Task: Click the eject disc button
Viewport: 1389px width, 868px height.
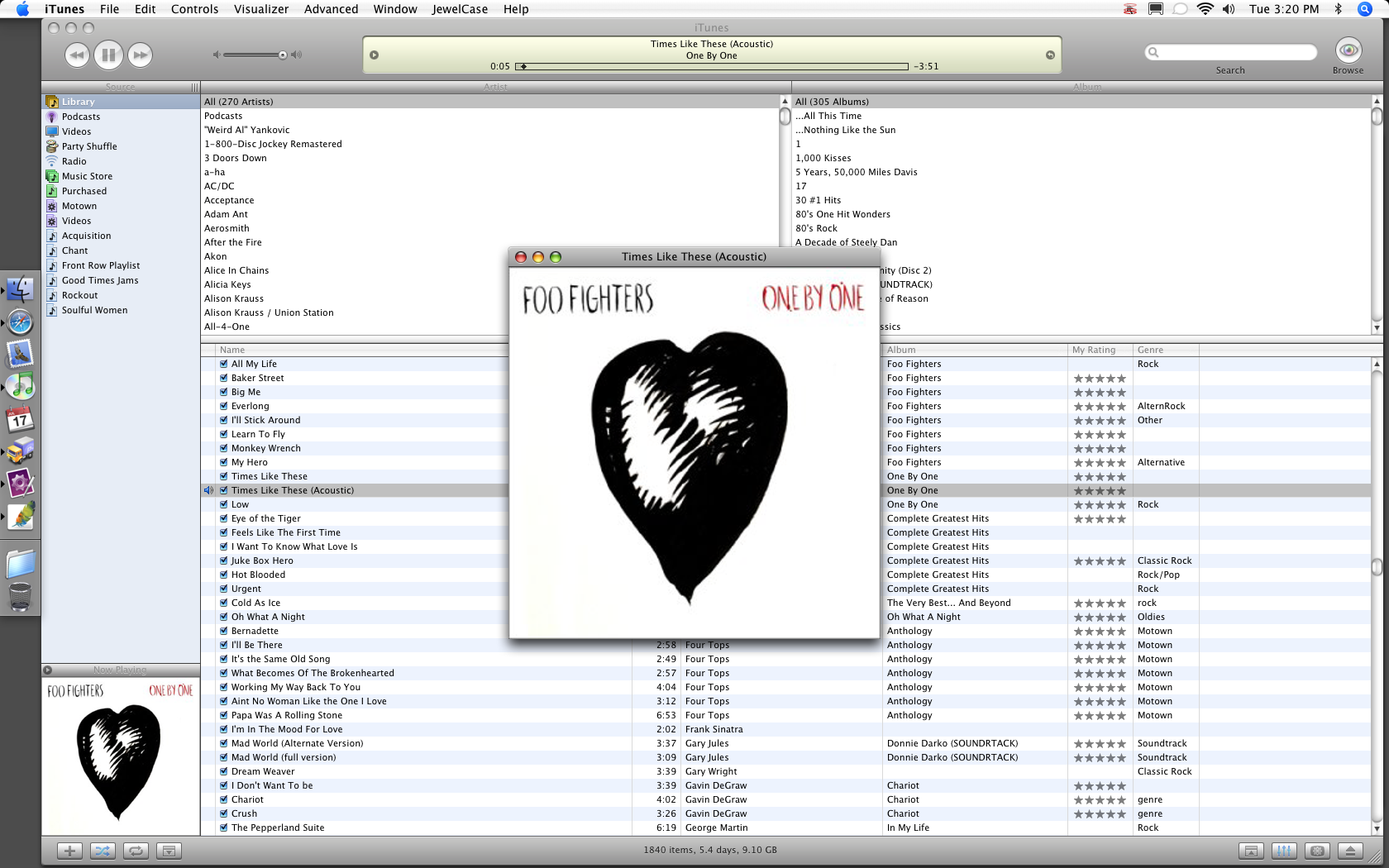Action: pos(1350,851)
